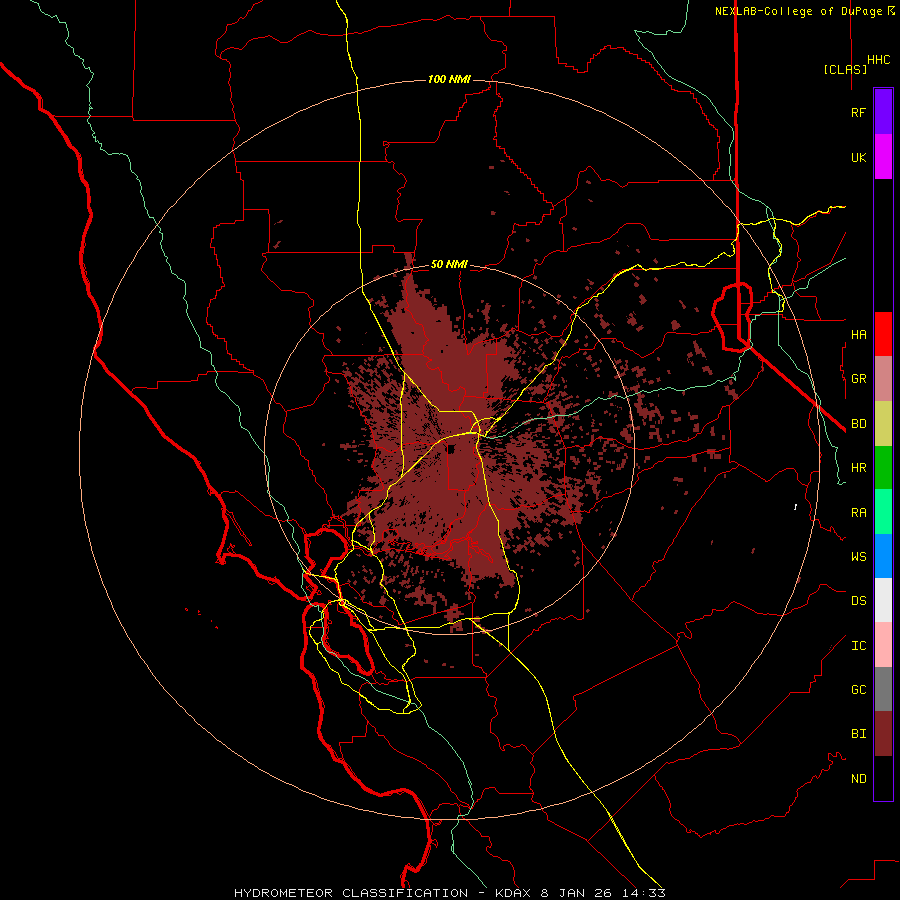Image resolution: width=900 pixels, height=900 pixels.
Task: Click the HA legend label
Action: tap(858, 334)
